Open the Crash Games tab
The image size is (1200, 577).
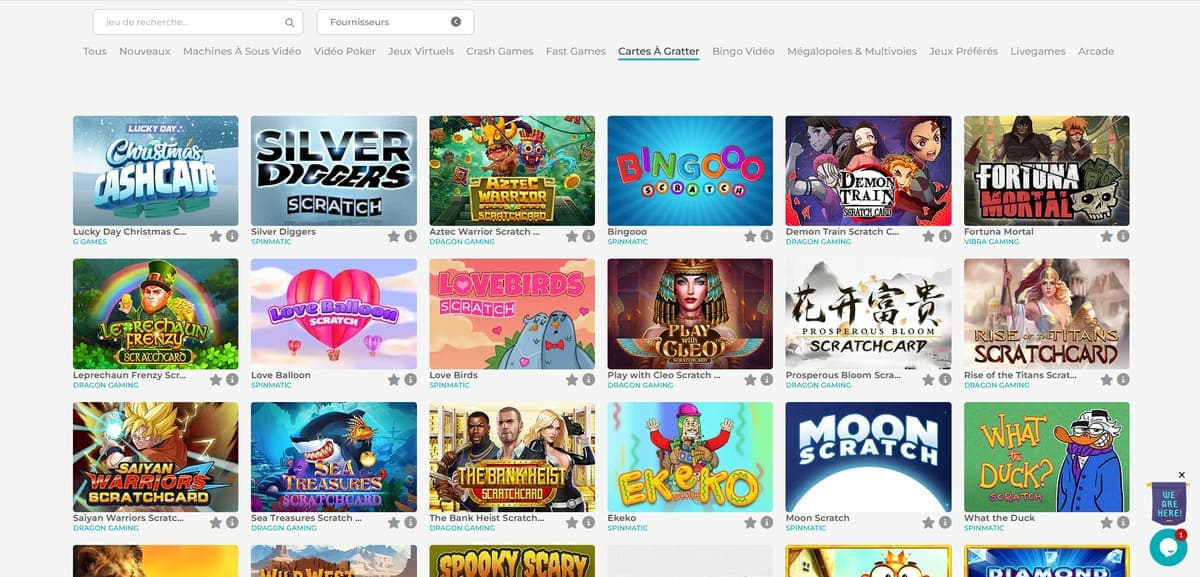[499, 51]
